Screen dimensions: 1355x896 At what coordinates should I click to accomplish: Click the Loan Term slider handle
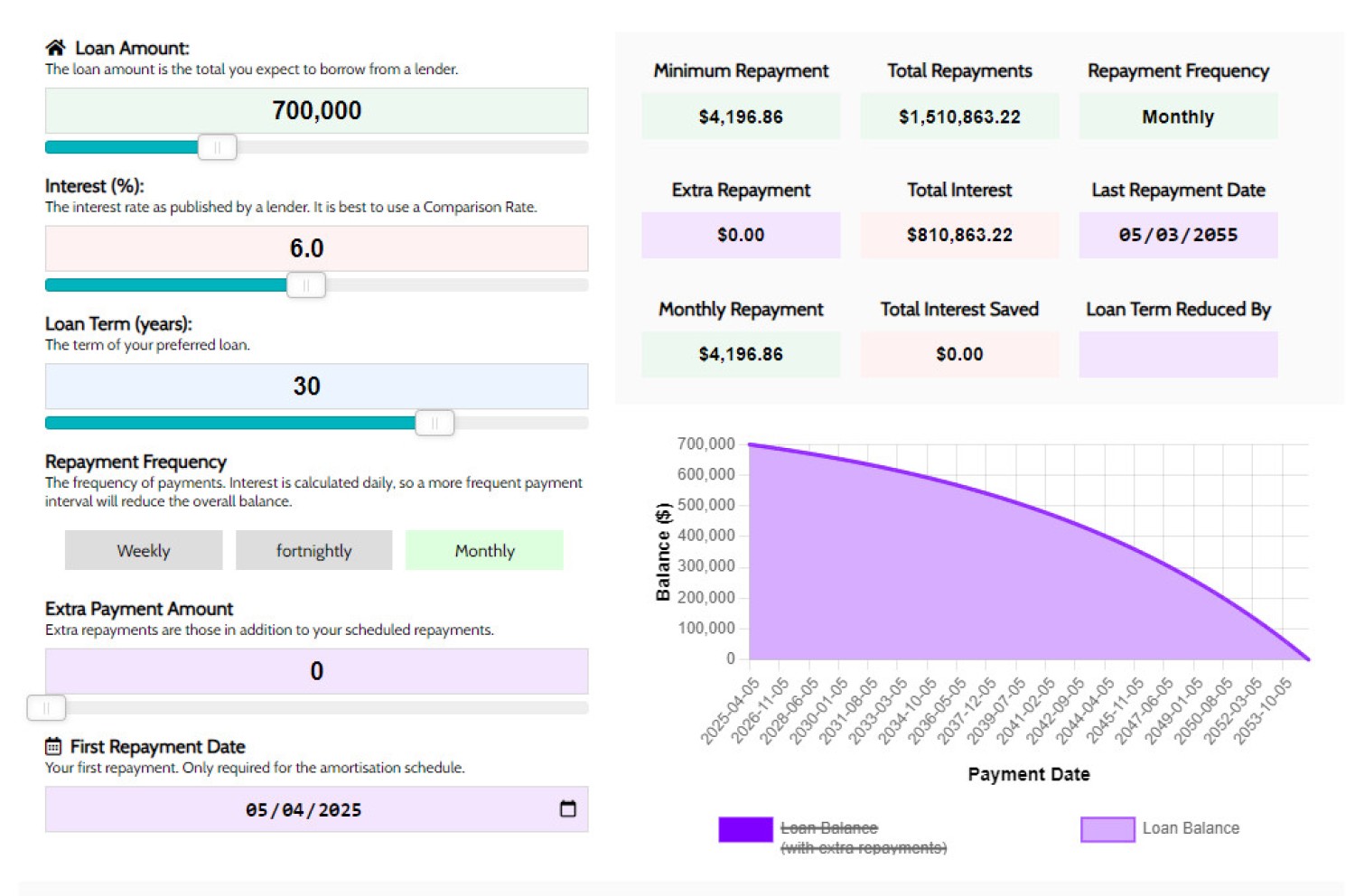click(x=435, y=423)
